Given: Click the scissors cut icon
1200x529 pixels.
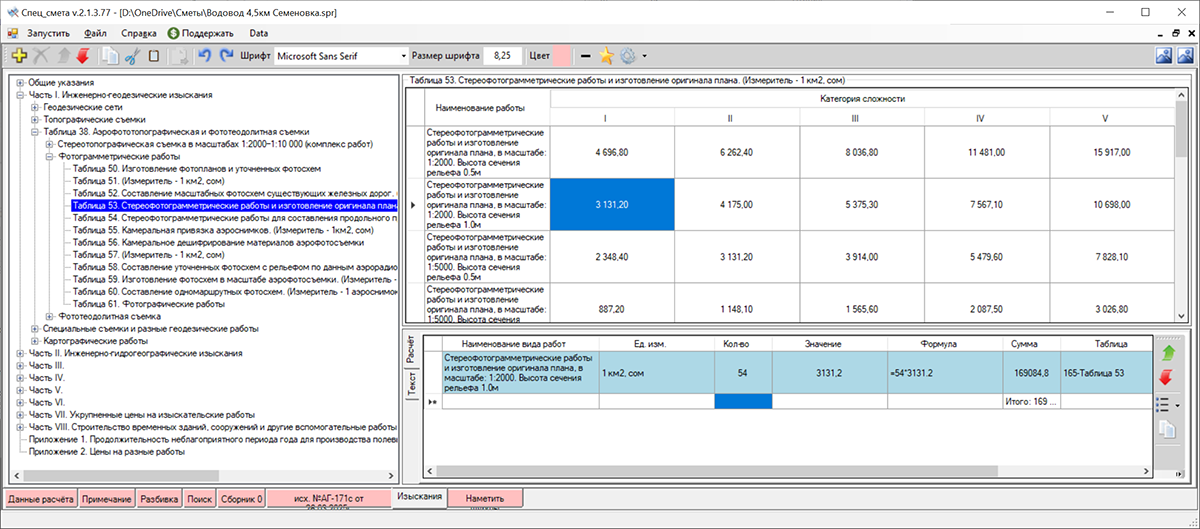Looking at the screenshot, I should 131,56.
